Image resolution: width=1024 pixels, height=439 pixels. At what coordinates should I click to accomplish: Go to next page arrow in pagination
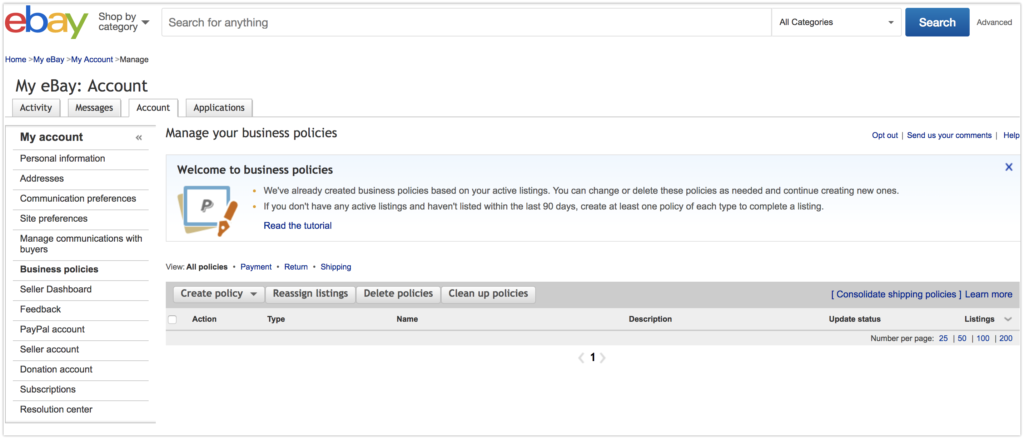603,358
